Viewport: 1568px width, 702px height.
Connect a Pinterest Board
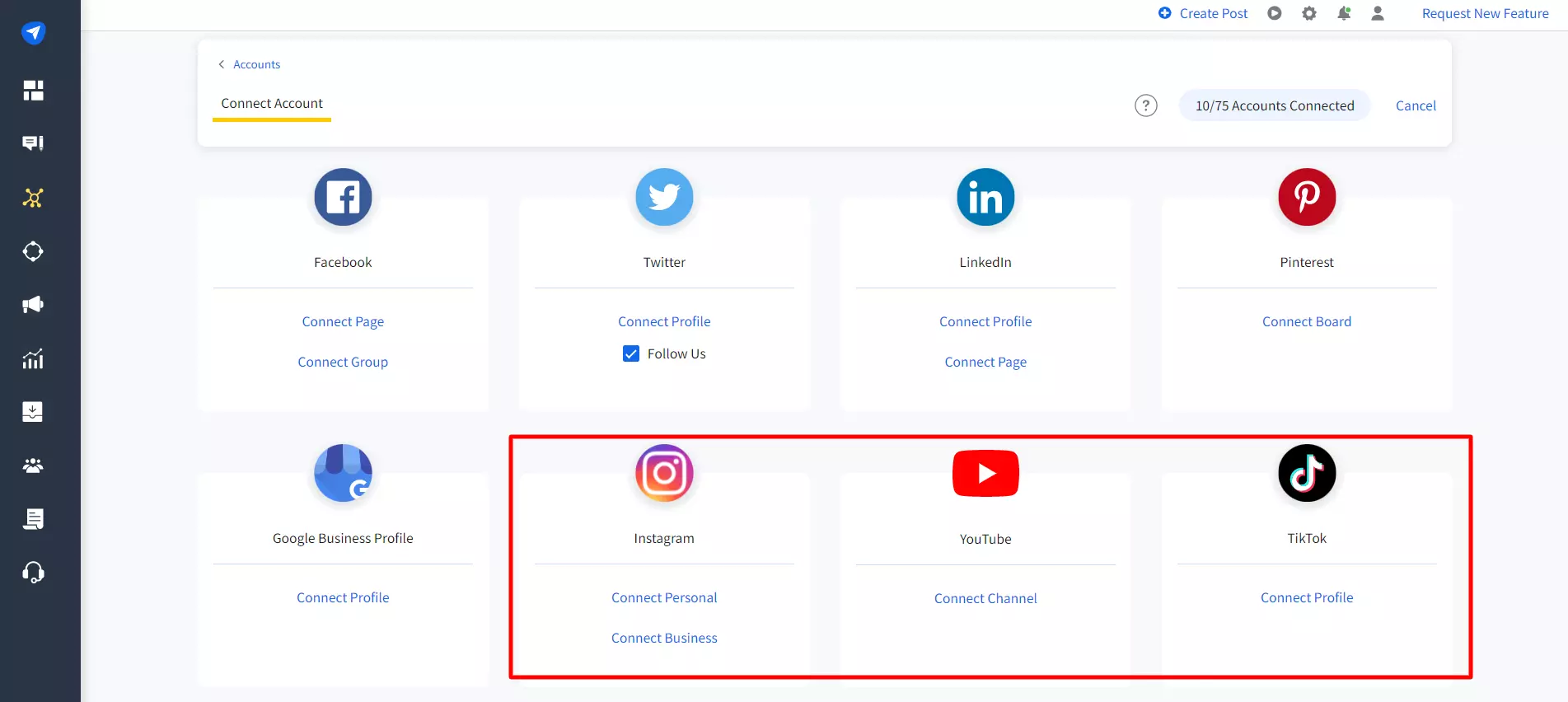coord(1307,321)
